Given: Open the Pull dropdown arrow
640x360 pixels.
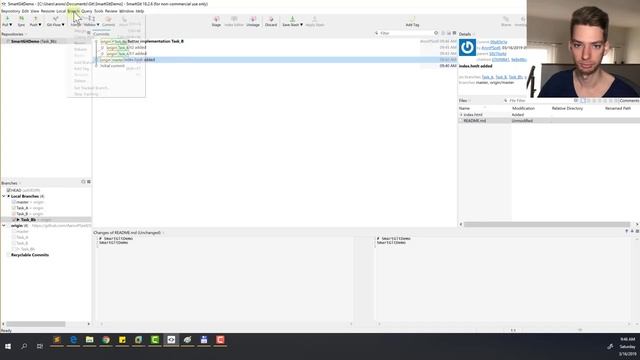Looking at the screenshot, I should 10,25.
